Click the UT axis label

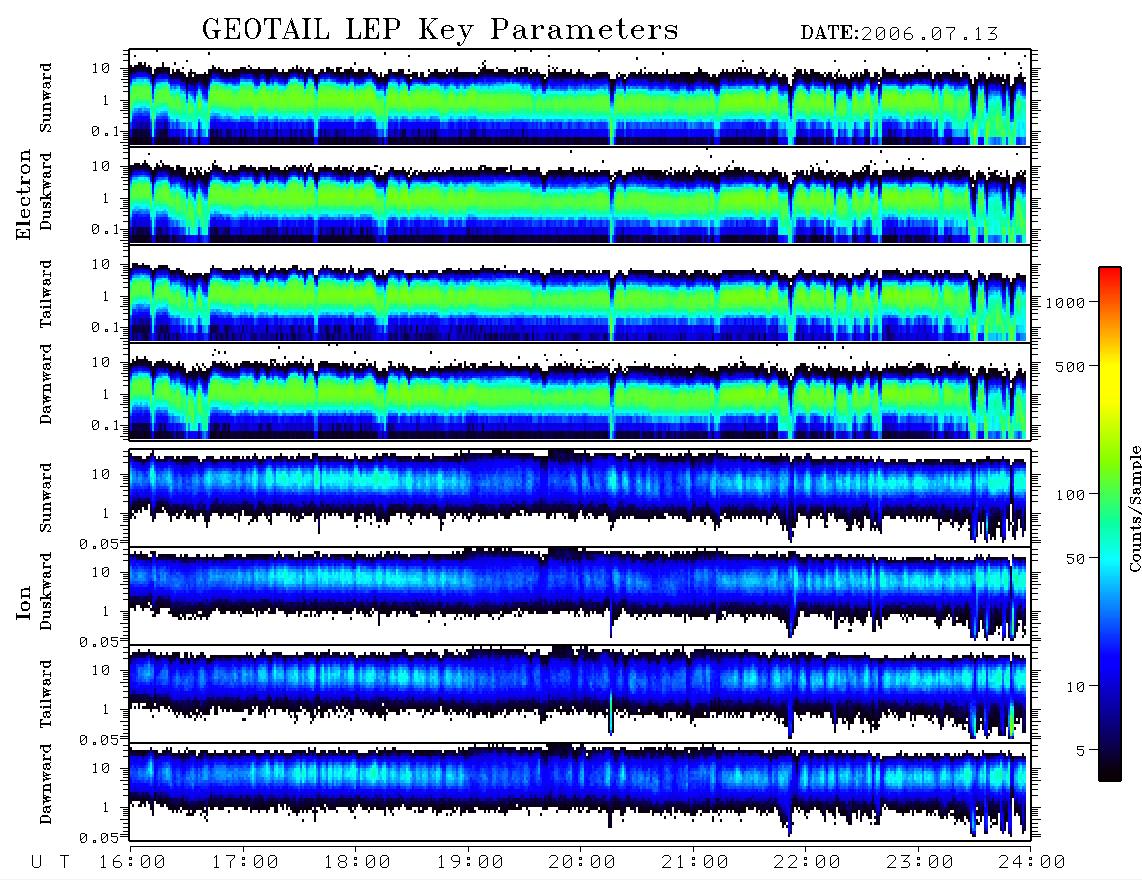(51, 862)
